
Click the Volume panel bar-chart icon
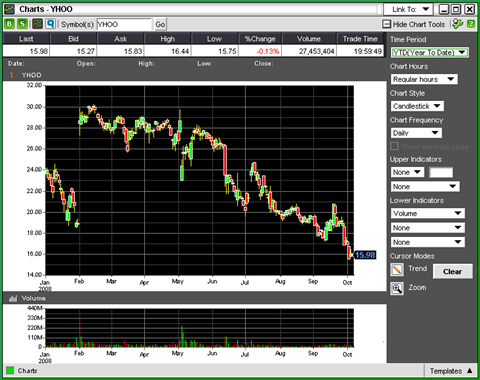(x=13, y=298)
